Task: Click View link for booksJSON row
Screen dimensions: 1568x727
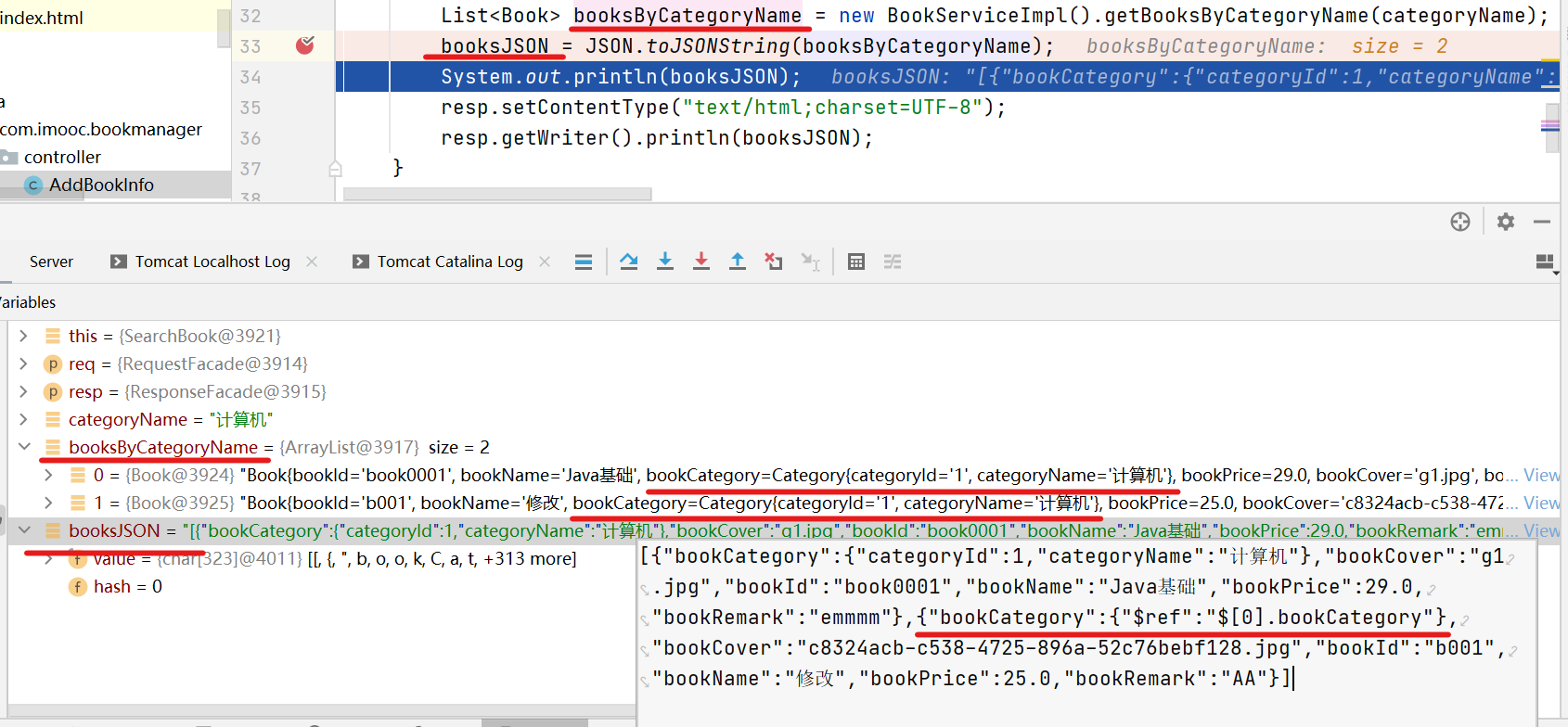Action: coord(1541,530)
